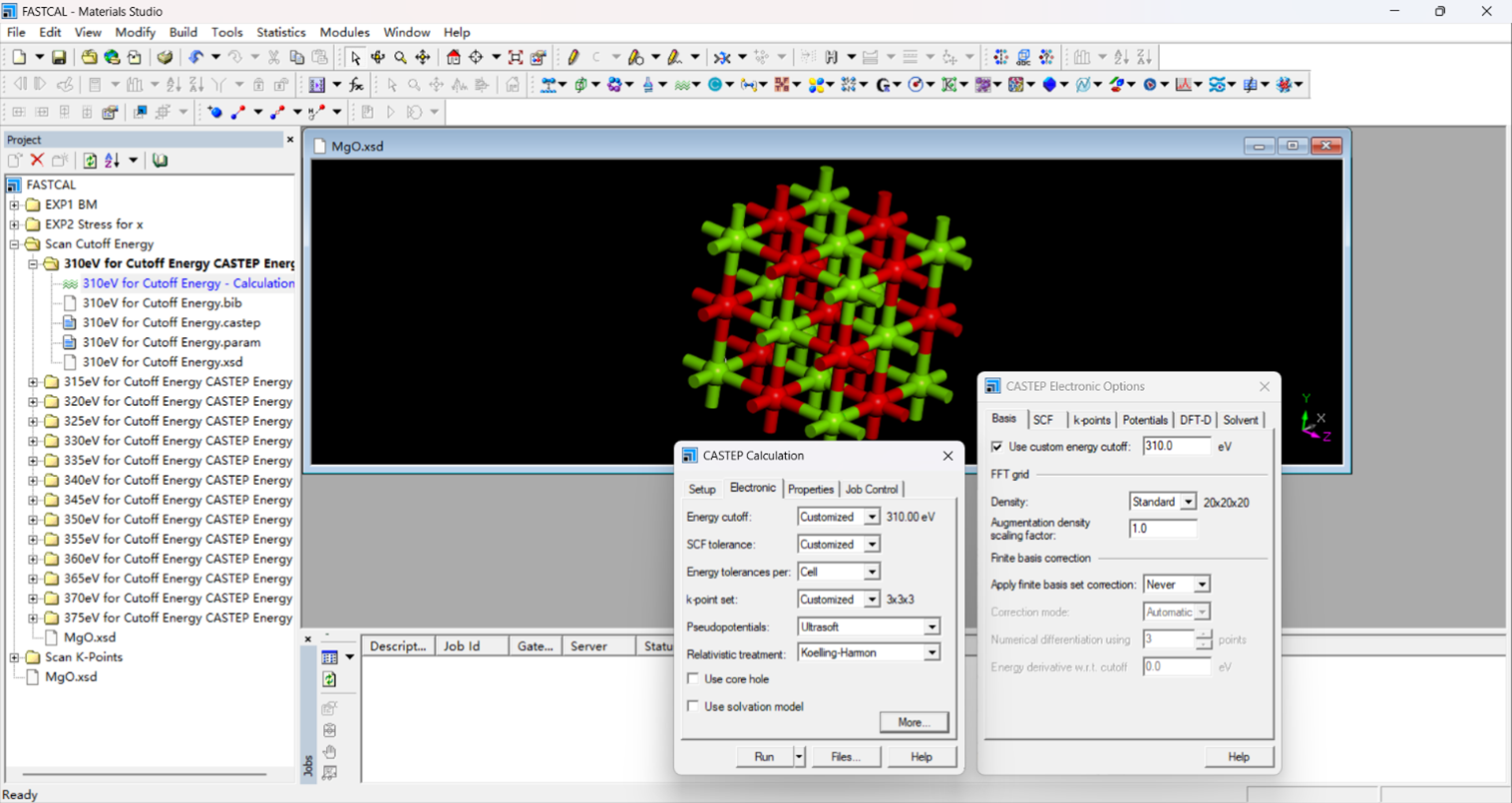Click the Copy icon in toolbar
This screenshot has height=803, width=1512.
click(x=296, y=58)
